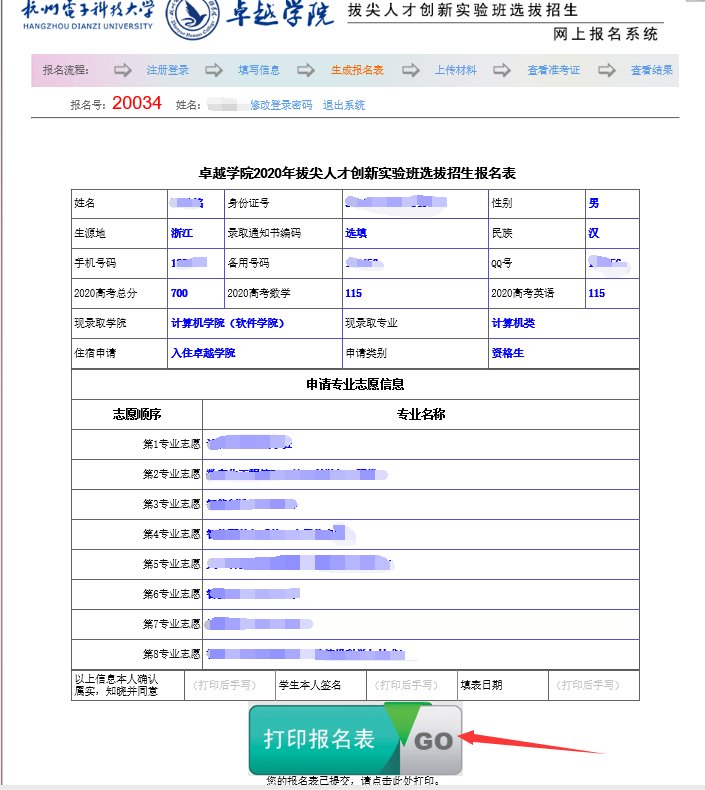Viewport: 705px width, 790px height.
Task: Select the 生成报名表 step
Action: tap(357, 70)
